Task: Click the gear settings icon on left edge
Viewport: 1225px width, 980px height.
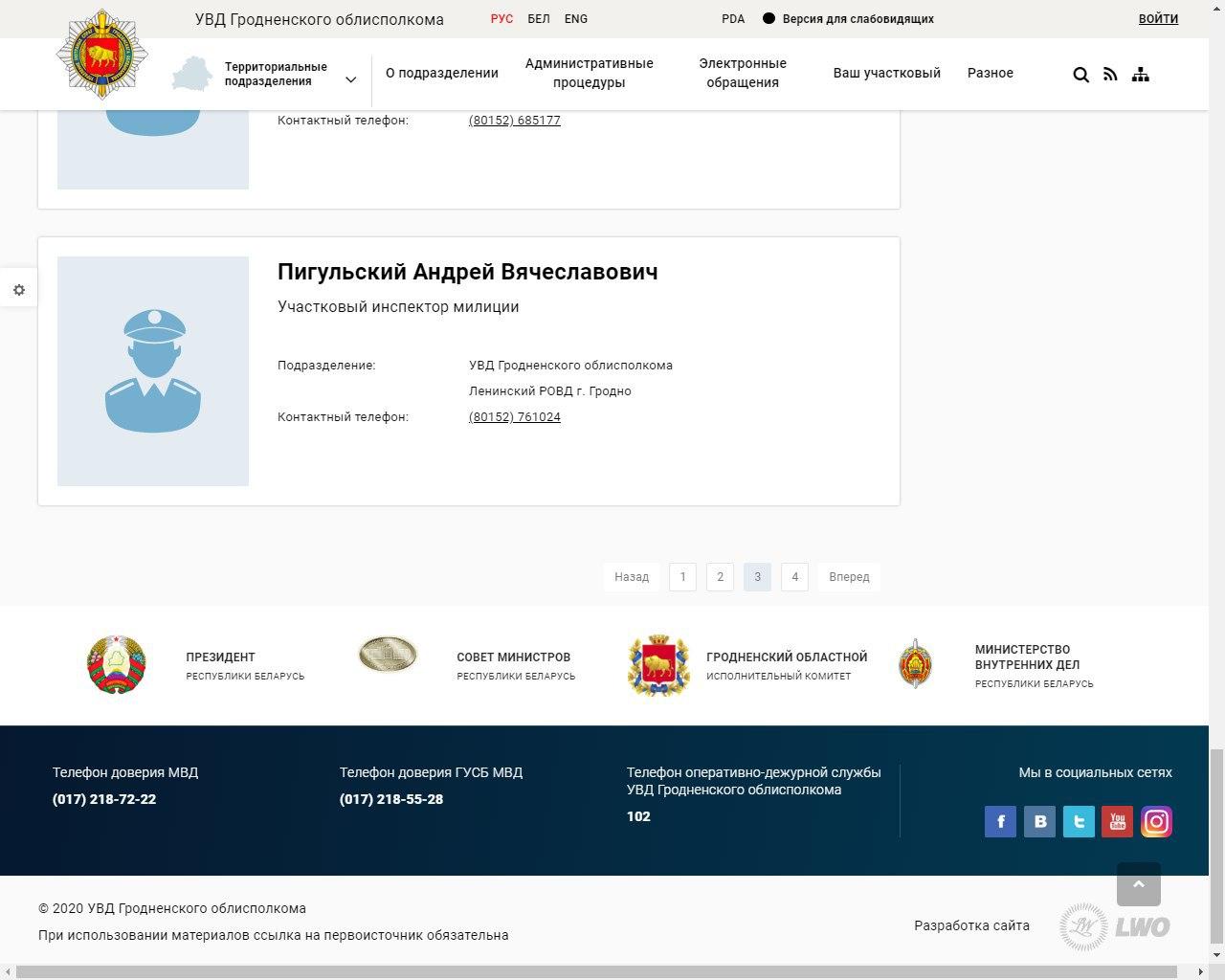Action: (19, 290)
